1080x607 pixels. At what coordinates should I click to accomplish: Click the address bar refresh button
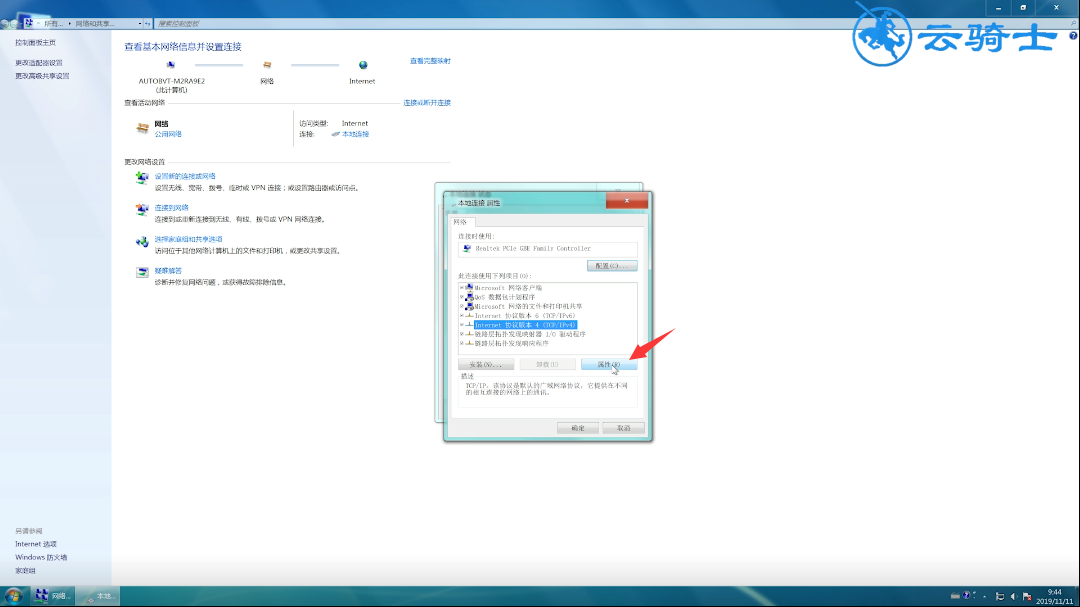pyautogui.click(x=147, y=23)
